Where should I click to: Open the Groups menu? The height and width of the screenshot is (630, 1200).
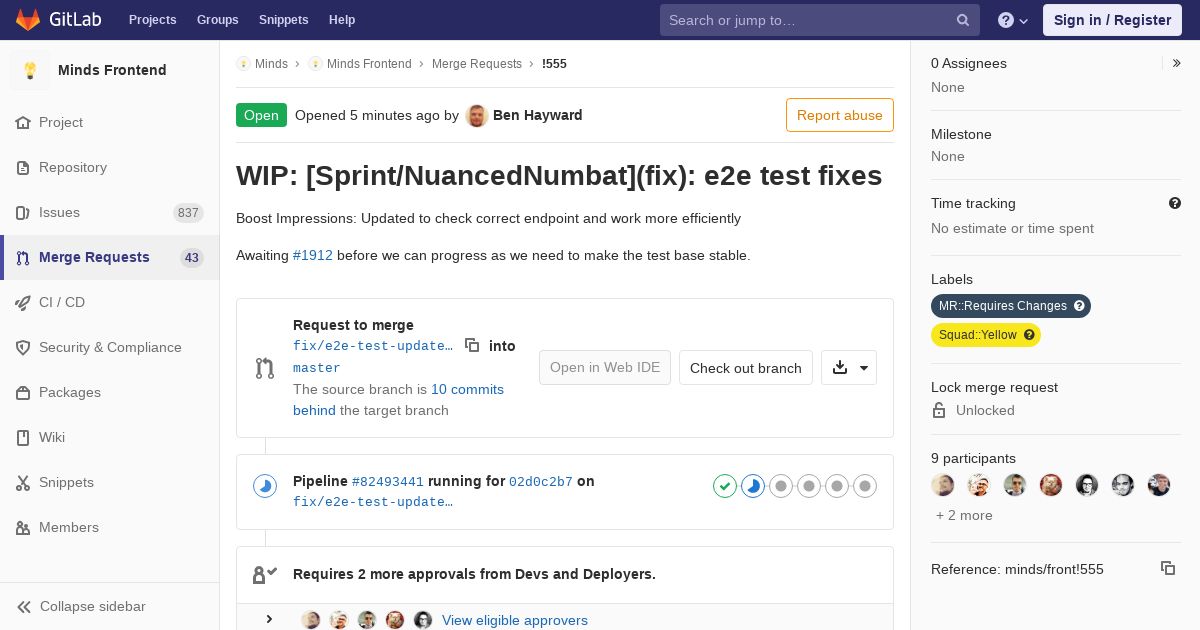pos(218,20)
